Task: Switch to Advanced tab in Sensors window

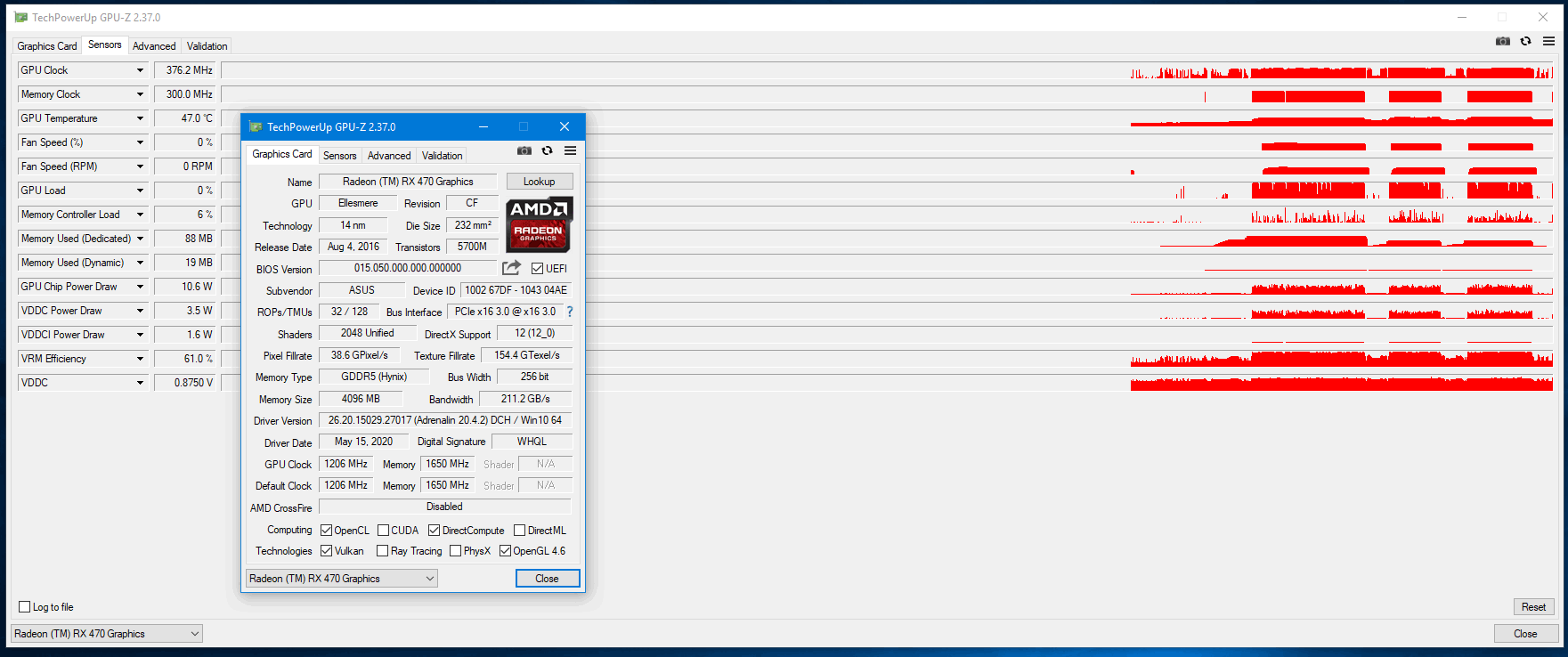Action: [x=154, y=46]
